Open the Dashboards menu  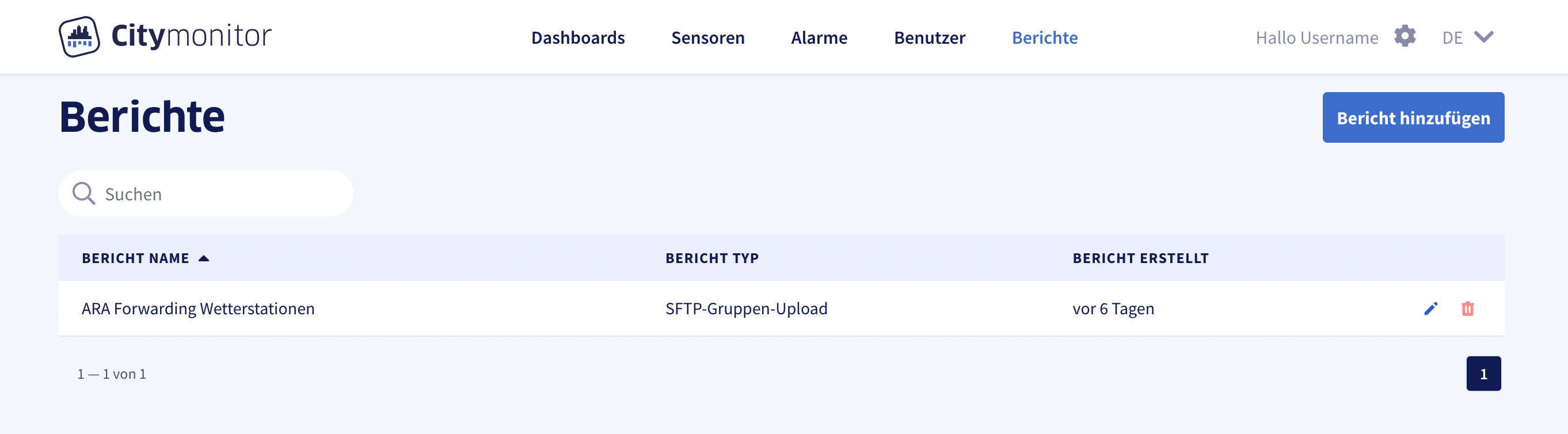578,38
